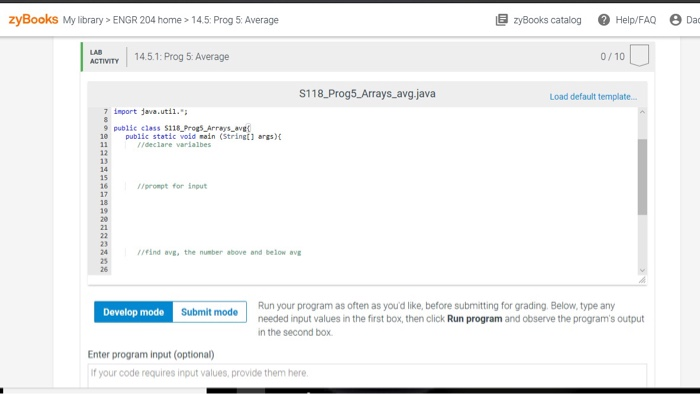Click the lab completion badge icon
The height and width of the screenshot is (394, 700).
coord(639,55)
